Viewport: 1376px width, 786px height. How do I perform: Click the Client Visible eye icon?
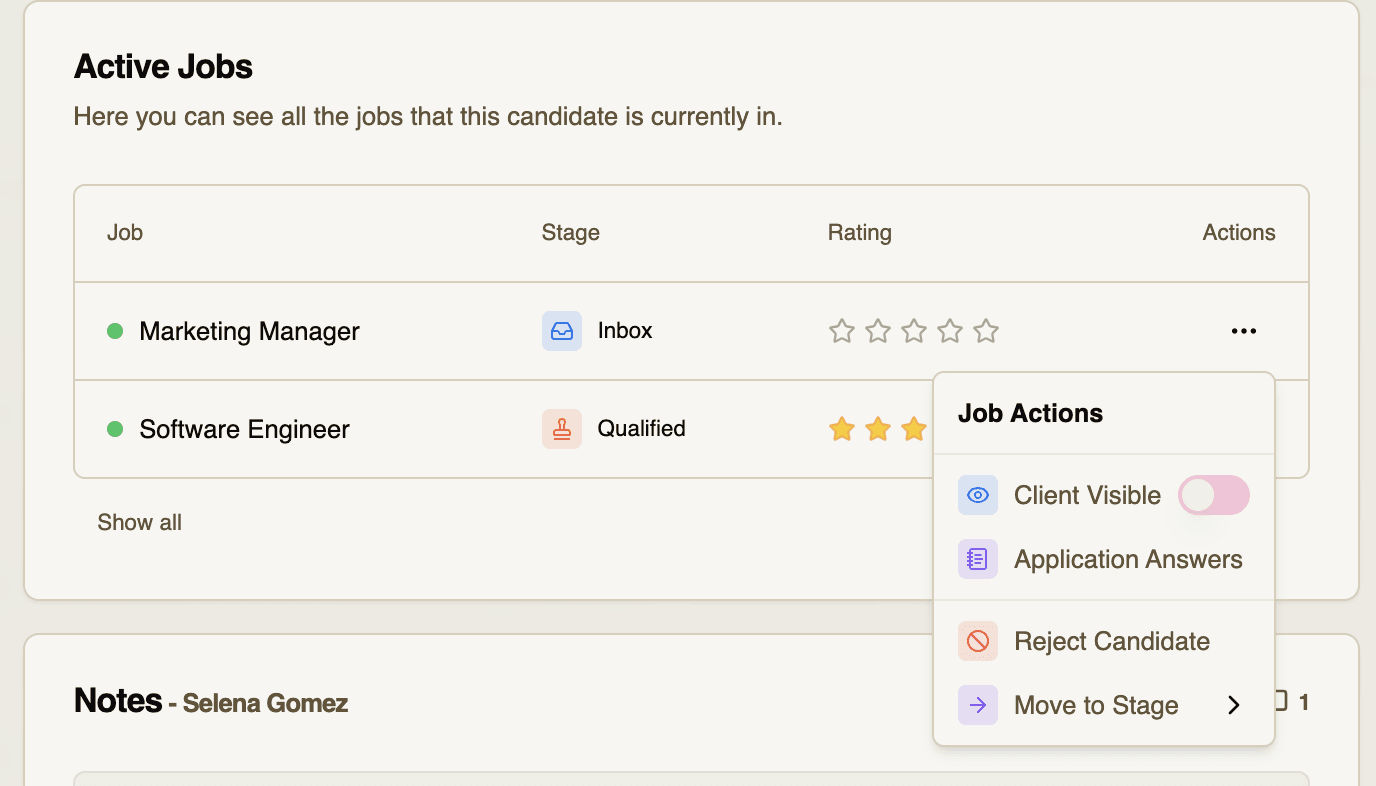click(978, 495)
